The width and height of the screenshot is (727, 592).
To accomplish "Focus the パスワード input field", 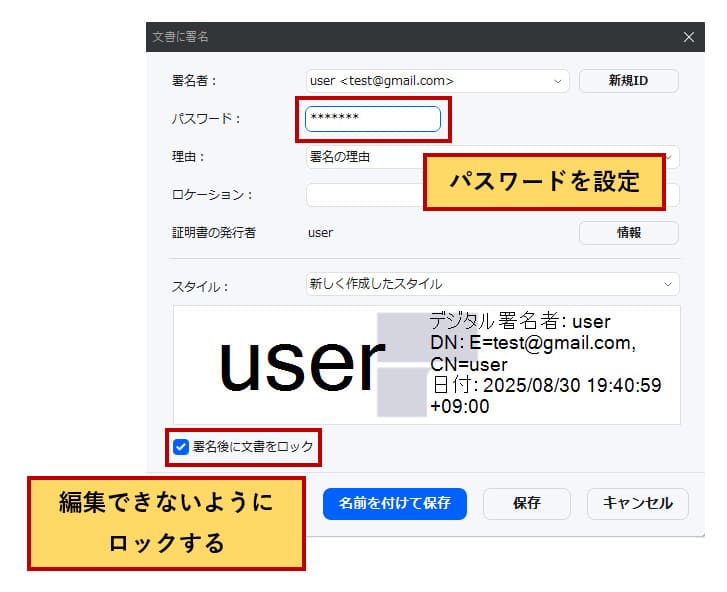I will (372, 119).
